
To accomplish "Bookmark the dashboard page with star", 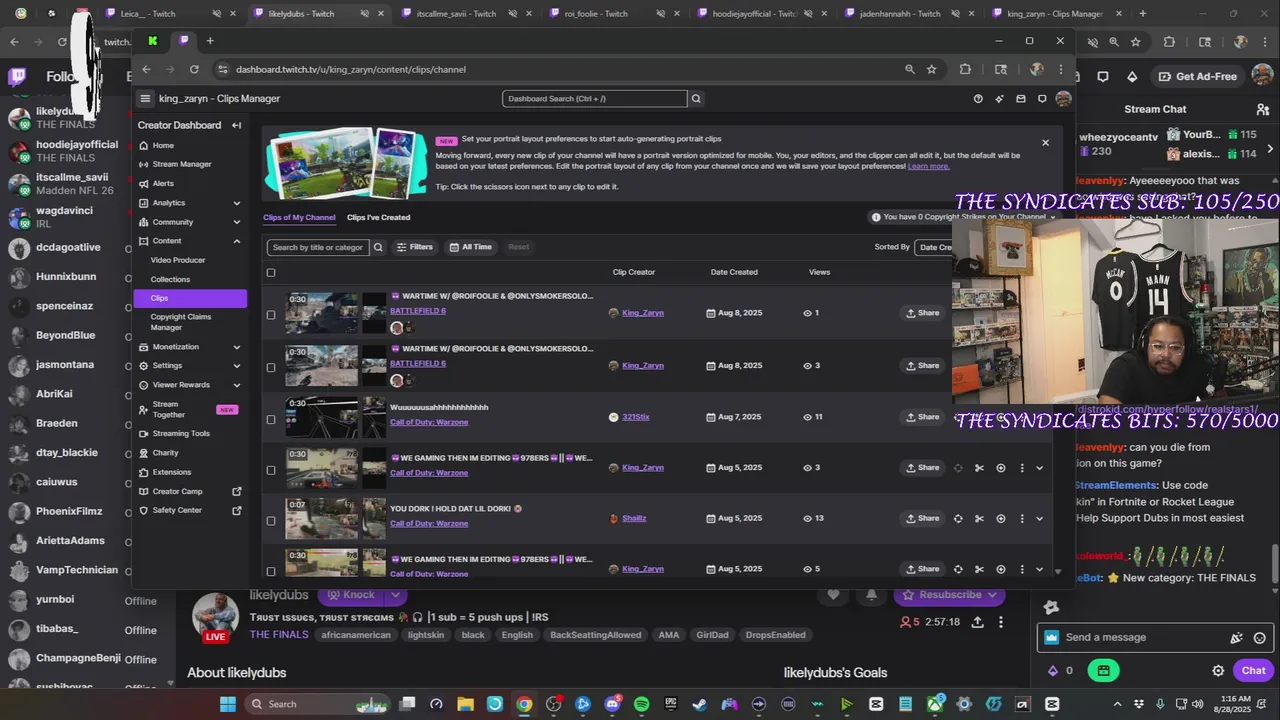I will [931, 69].
